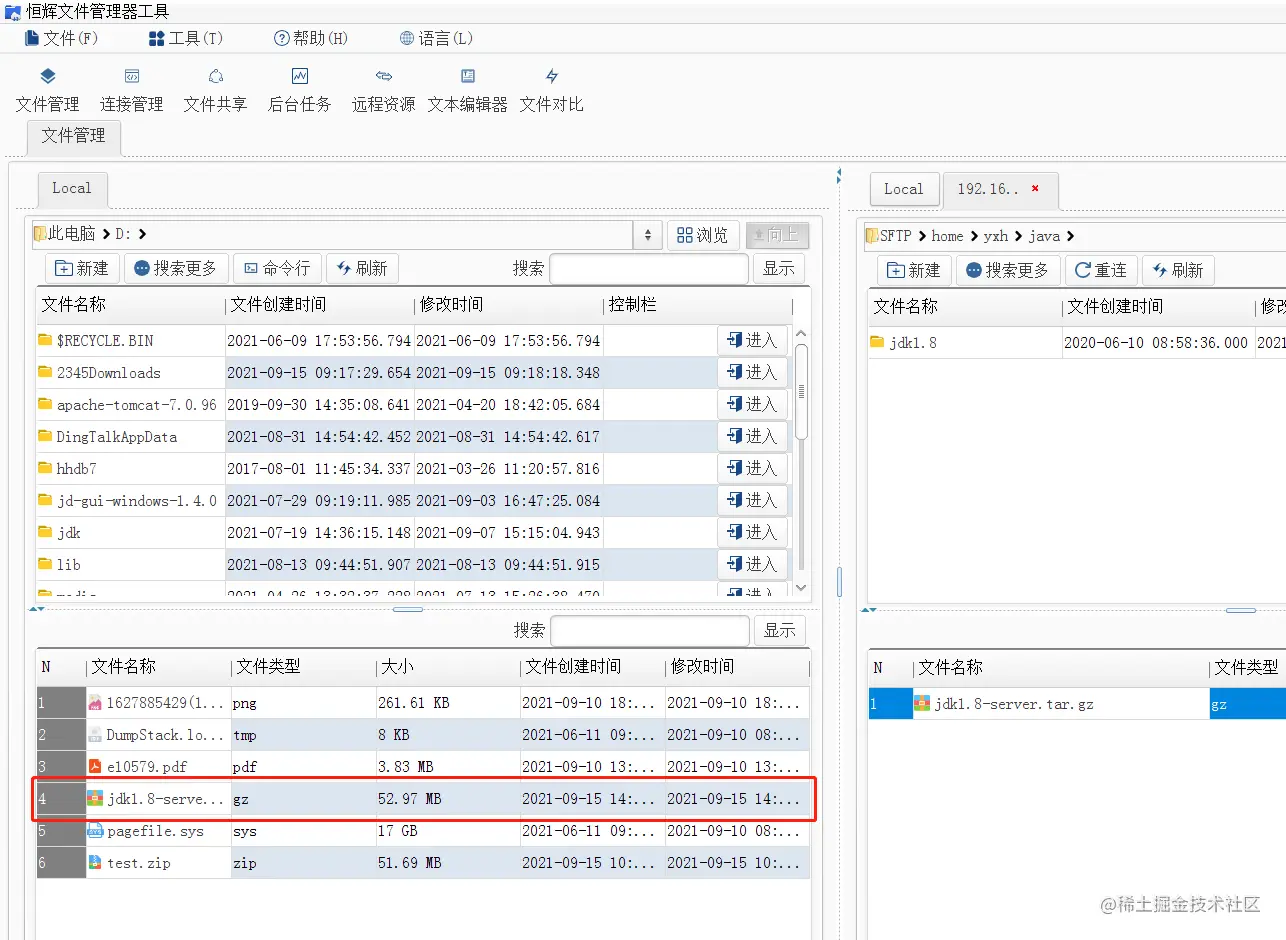Click the search field above the 大小 column

(x=650, y=630)
